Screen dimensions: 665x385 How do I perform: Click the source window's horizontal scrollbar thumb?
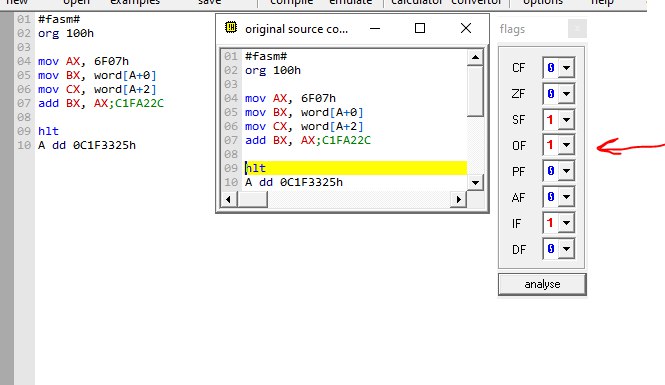[x=252, y=199]
